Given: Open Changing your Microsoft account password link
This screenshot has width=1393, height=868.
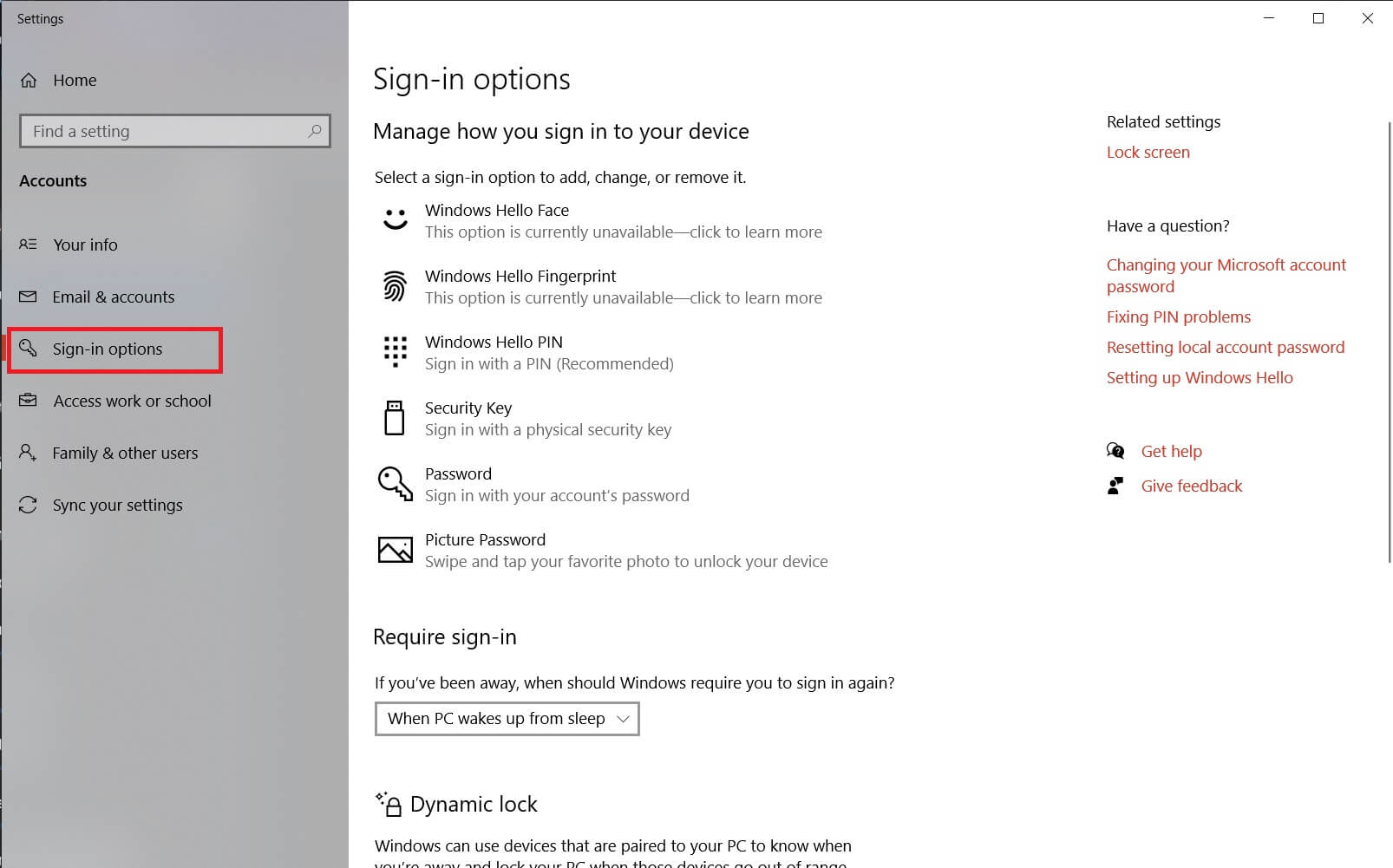Looking at the screenshot, I should tap(1226, 276).
